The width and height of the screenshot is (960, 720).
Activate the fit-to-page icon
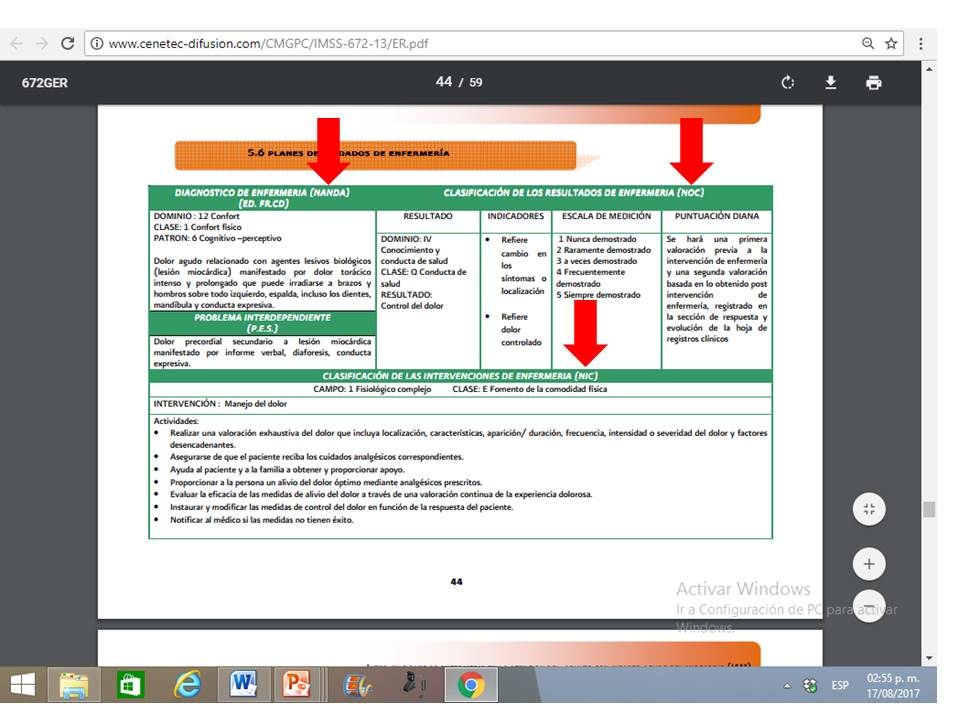(x=868, y=508)
